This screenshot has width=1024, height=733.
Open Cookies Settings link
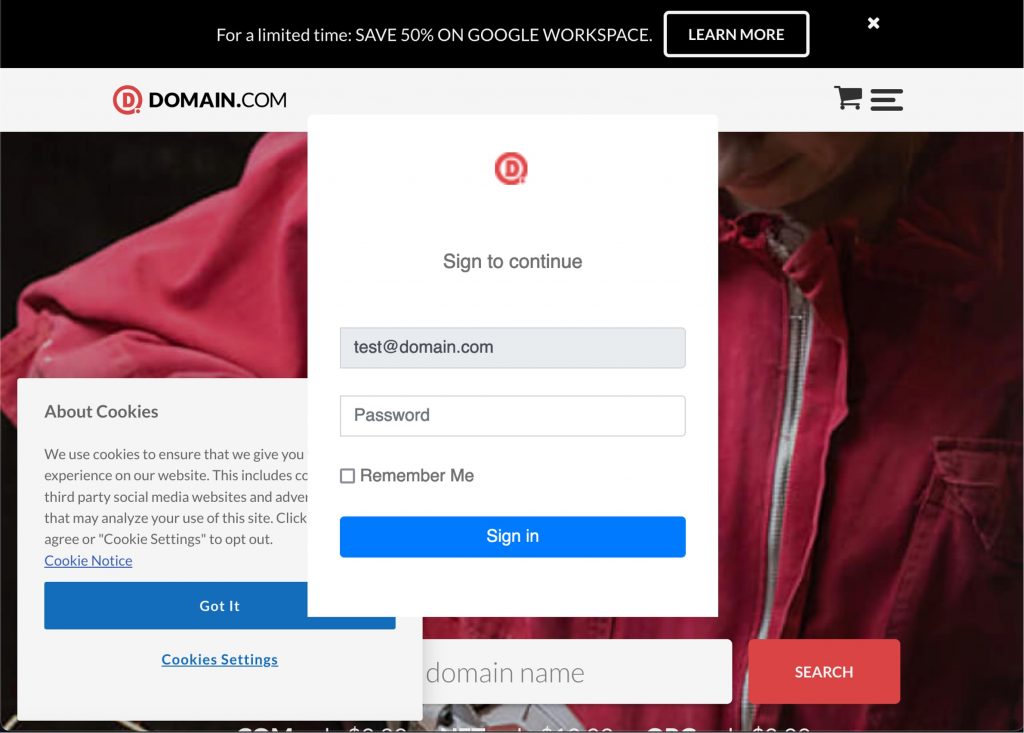click(x=220, y=660)
